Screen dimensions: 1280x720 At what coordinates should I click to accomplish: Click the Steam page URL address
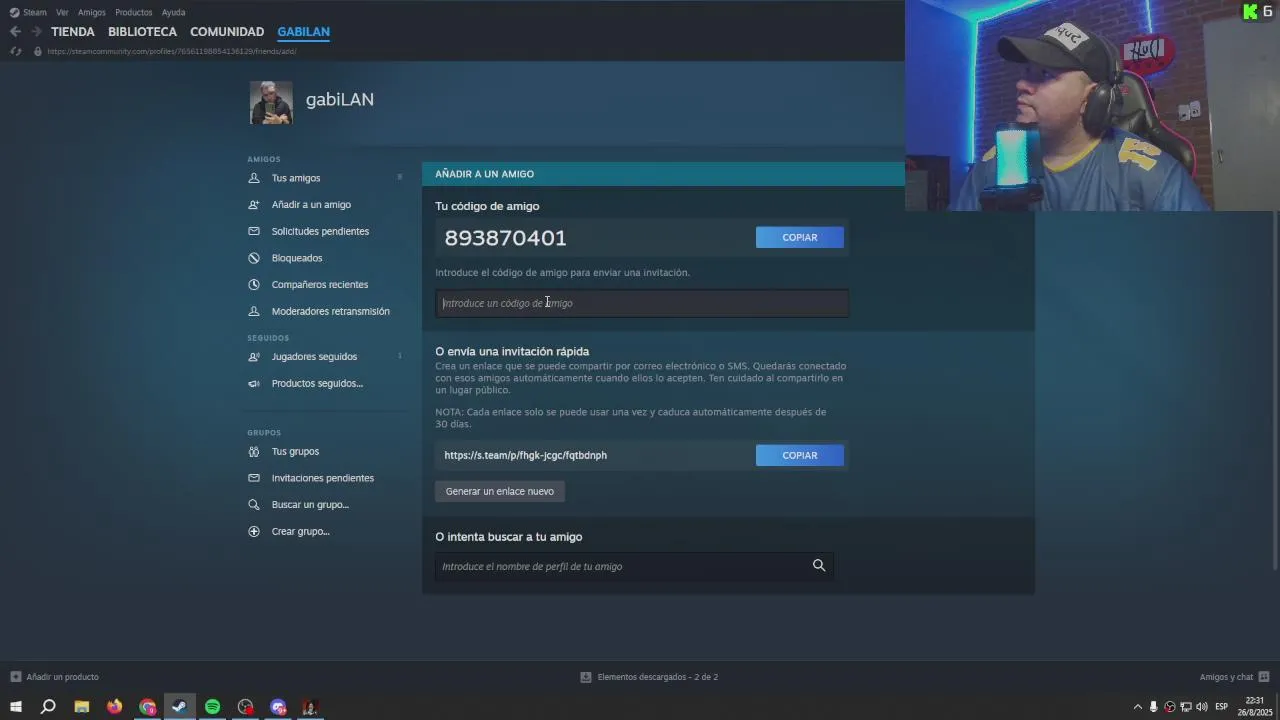point(172,51)
